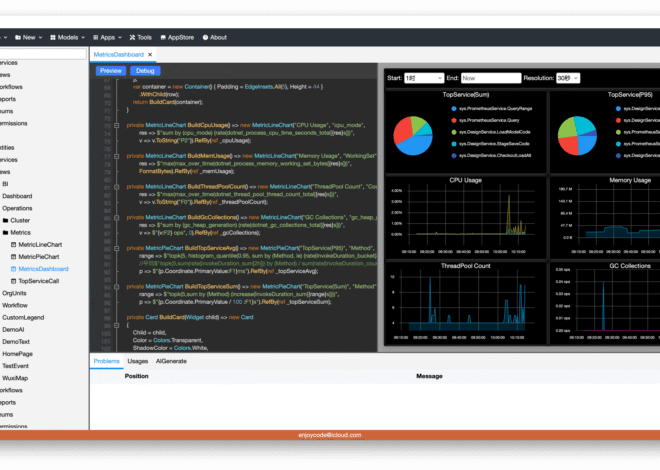Click the MetricsDashboard view icon in tree
The image size is (660, 470).
point(13,269)
